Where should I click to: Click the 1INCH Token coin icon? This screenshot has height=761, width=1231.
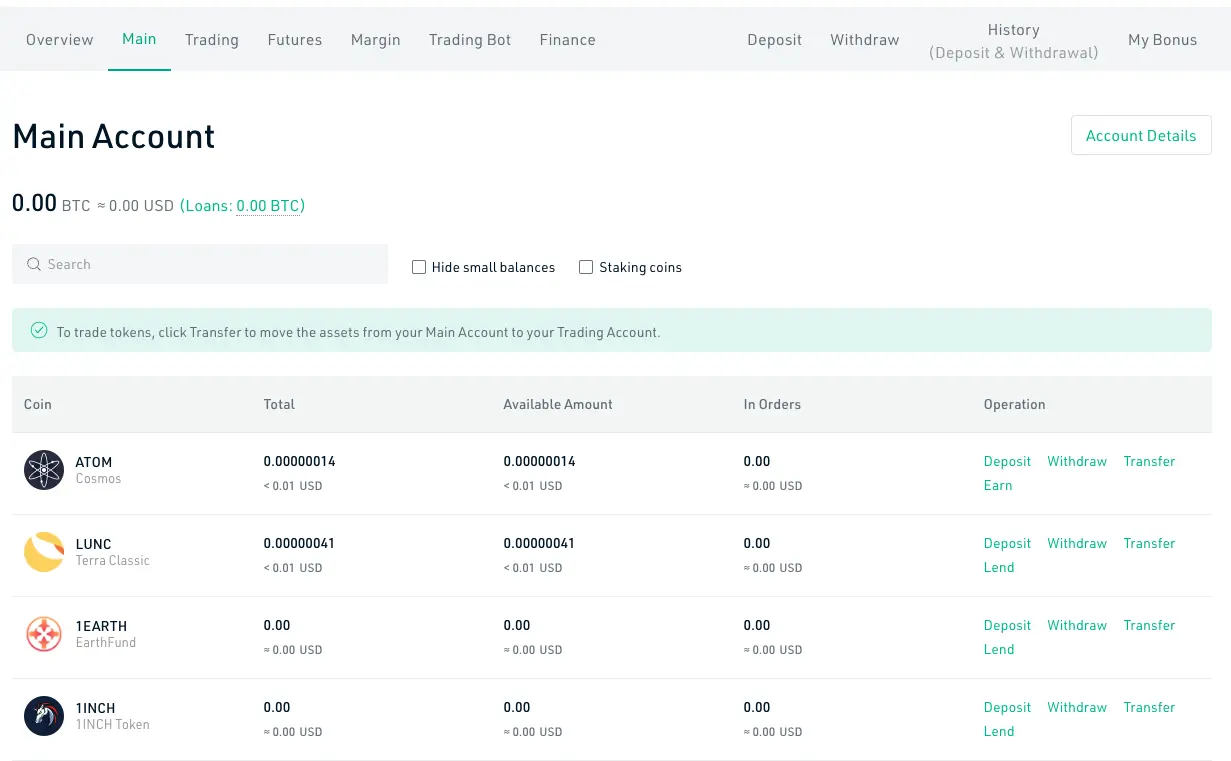[x=44, y=716]
